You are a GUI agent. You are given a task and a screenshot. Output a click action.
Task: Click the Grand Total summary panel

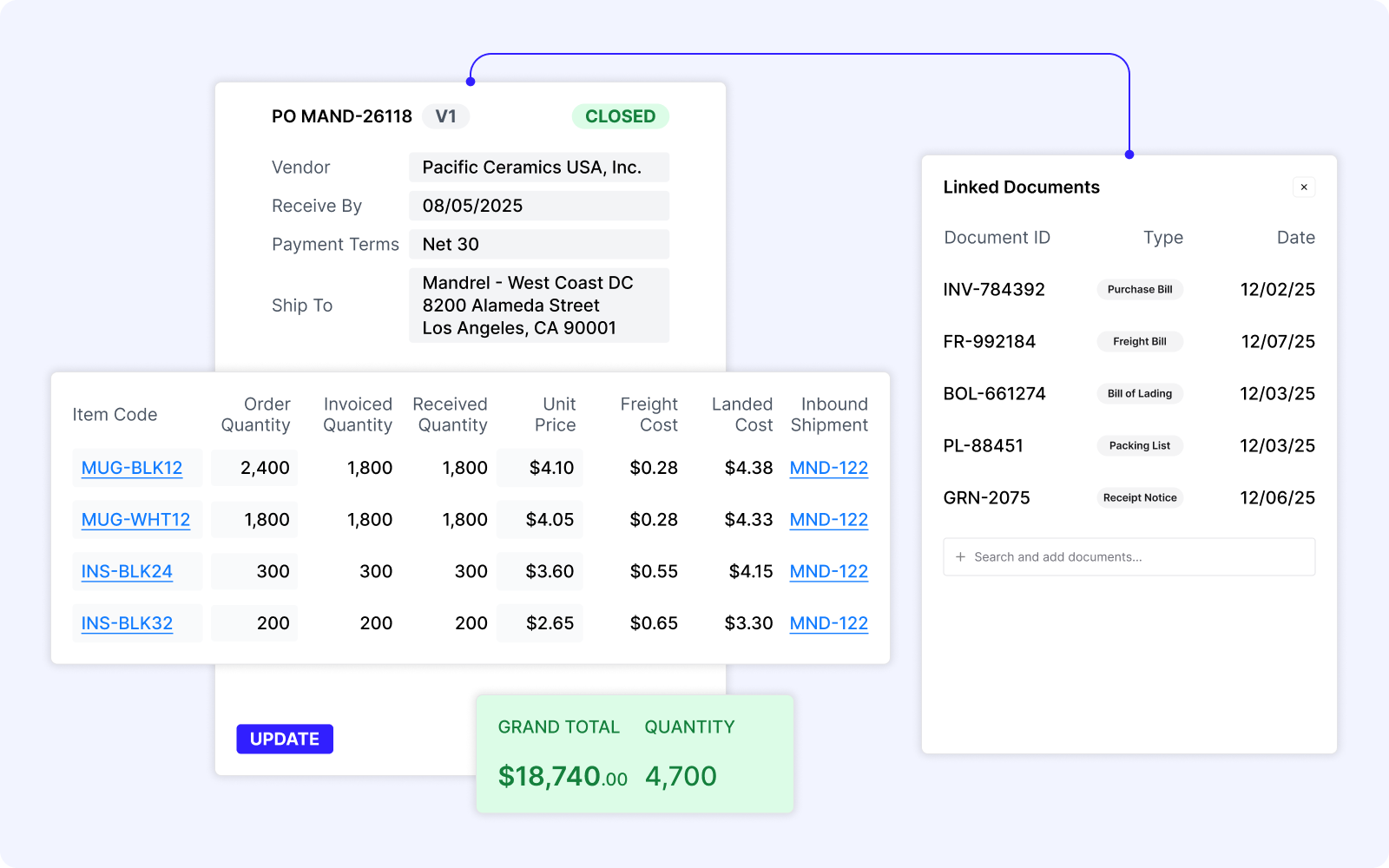(x=634, y=753)
